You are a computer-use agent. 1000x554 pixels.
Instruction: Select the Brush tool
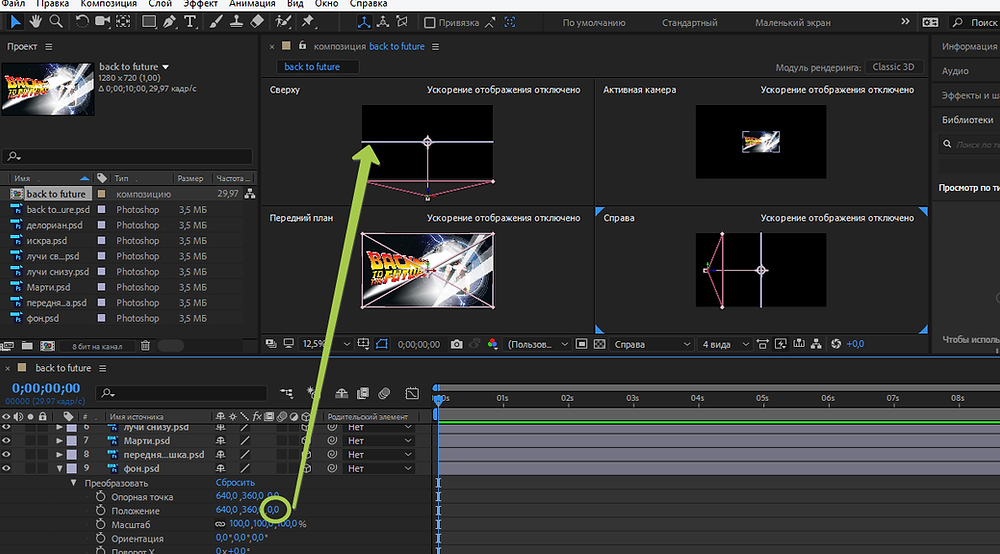click(216, 22)
